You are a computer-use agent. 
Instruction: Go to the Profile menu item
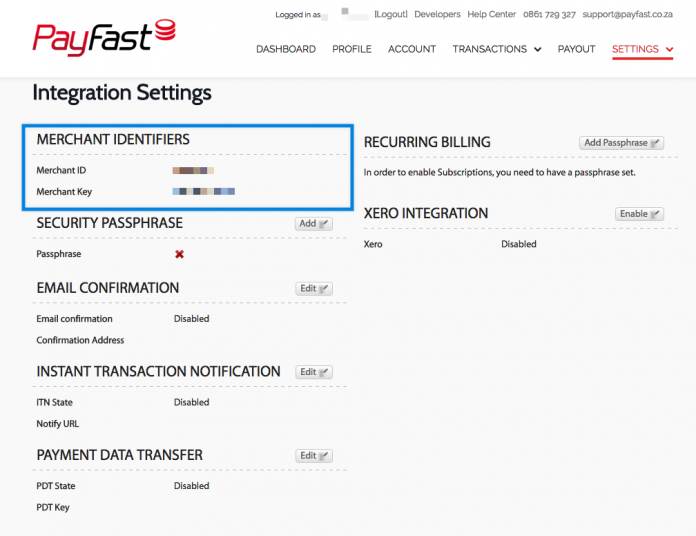coord(352,49)
